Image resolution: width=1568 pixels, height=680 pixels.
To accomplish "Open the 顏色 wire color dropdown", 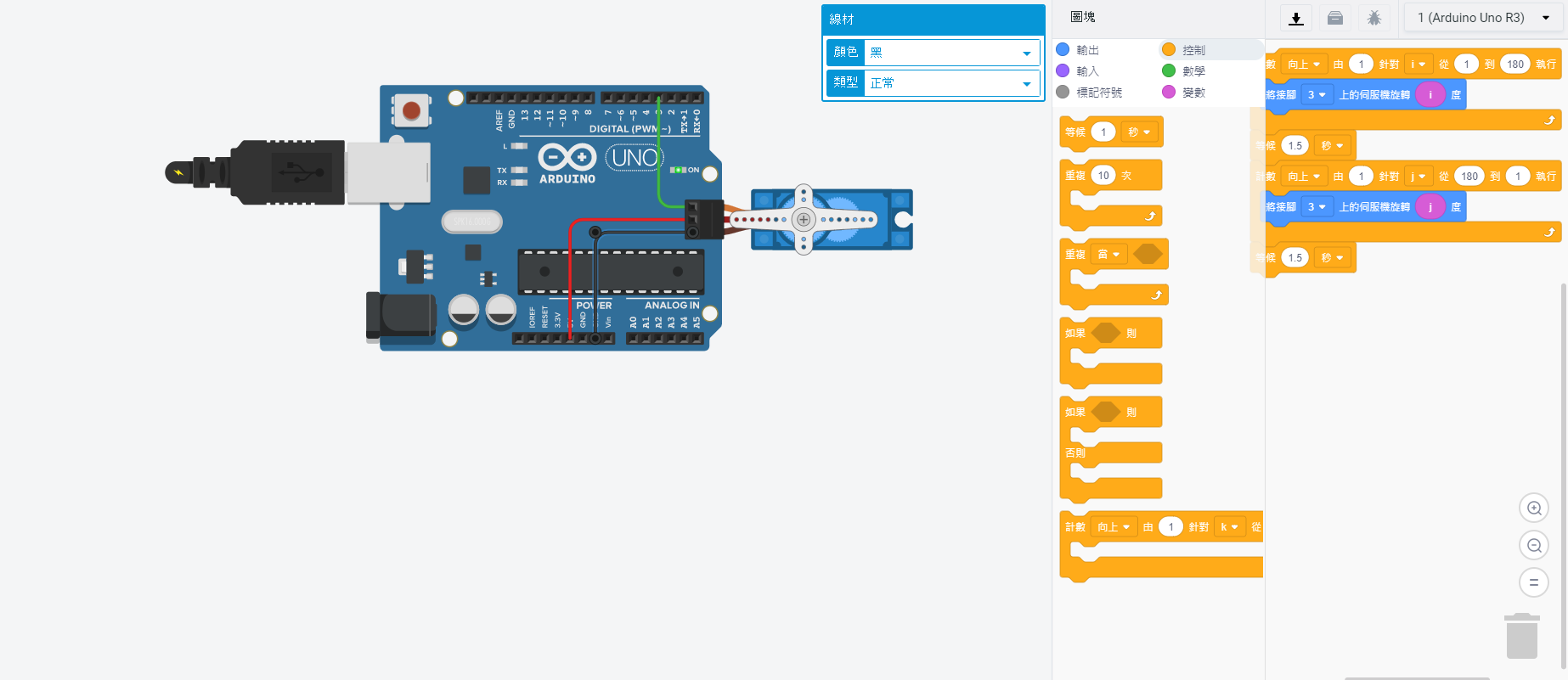I will coord(951,53).
